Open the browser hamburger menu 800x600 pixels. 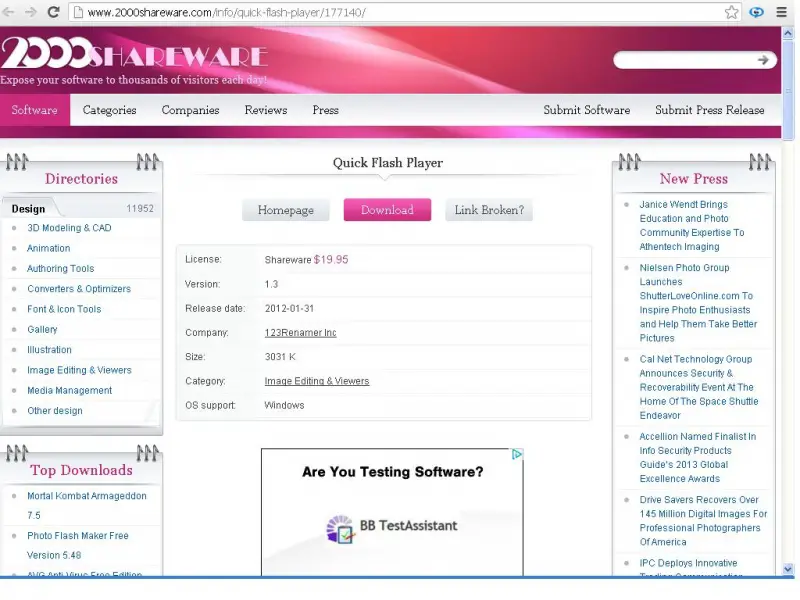click(781, 12)
